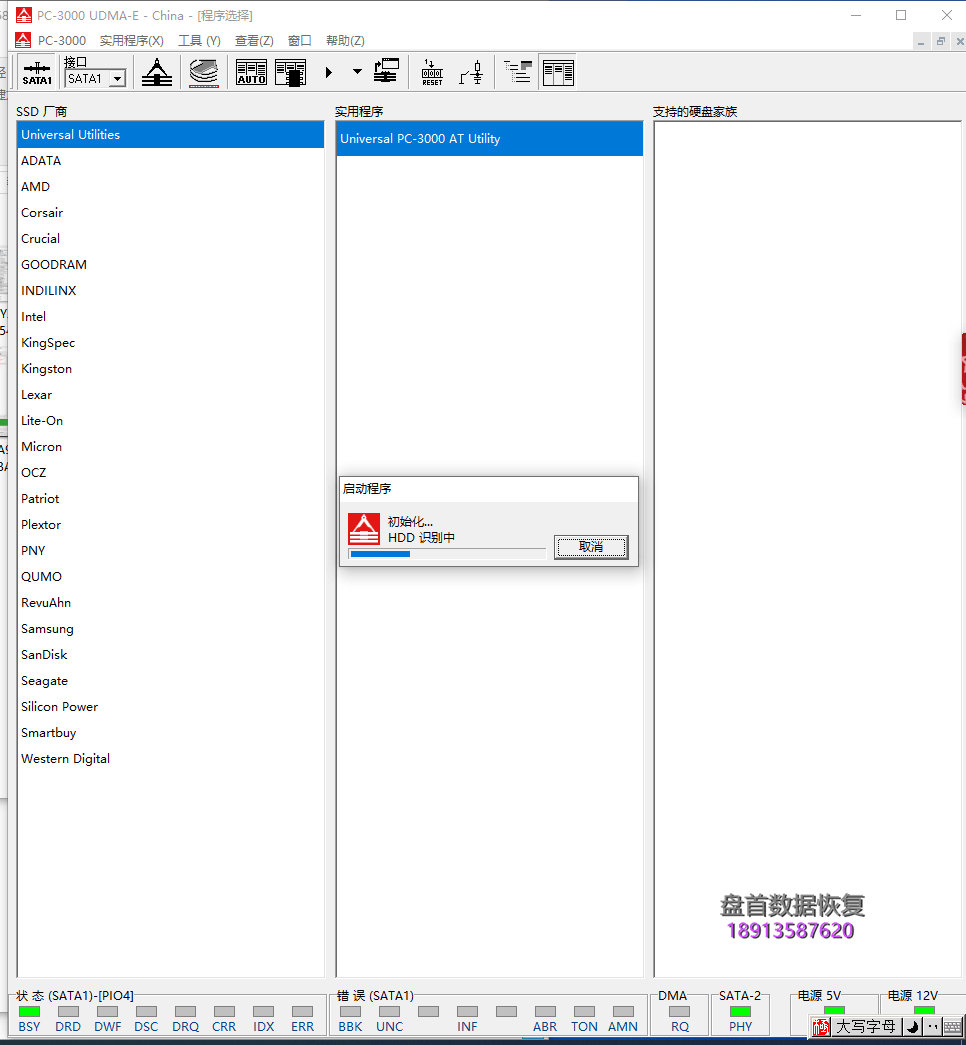
Task: Select Samsung in SSD vendor list
Action: [x=171, y=628]
